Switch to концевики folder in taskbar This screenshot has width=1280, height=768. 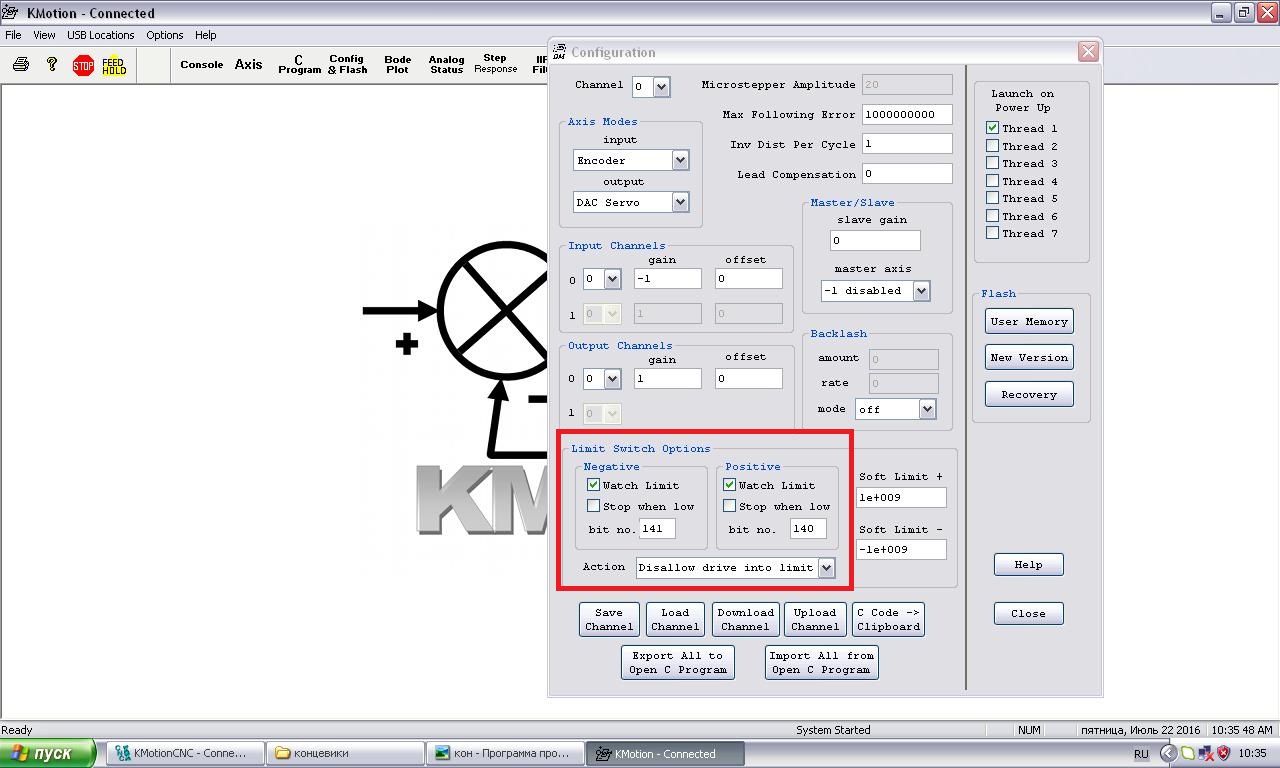click(x=346, y=753)
